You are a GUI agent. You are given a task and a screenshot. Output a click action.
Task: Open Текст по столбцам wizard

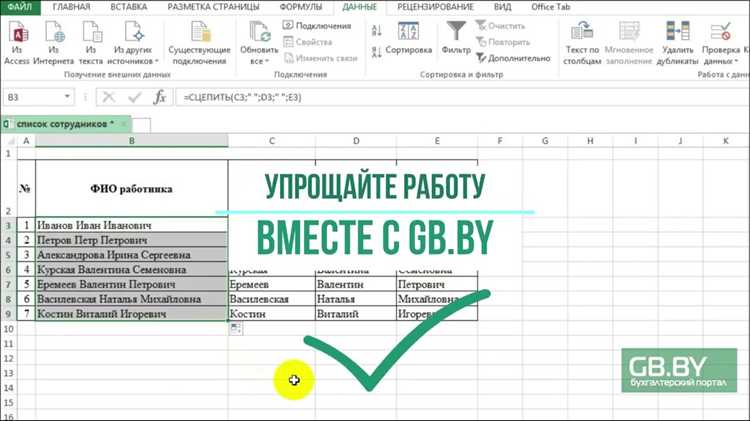(582, 43)
